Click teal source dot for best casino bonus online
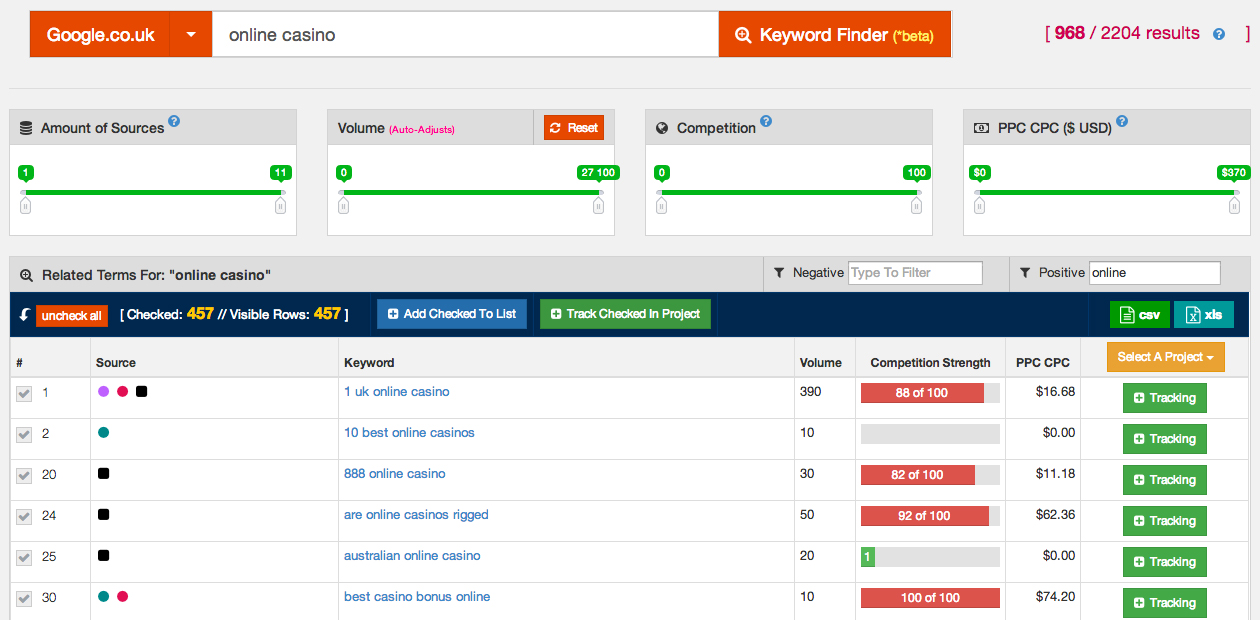 [103, 597]
